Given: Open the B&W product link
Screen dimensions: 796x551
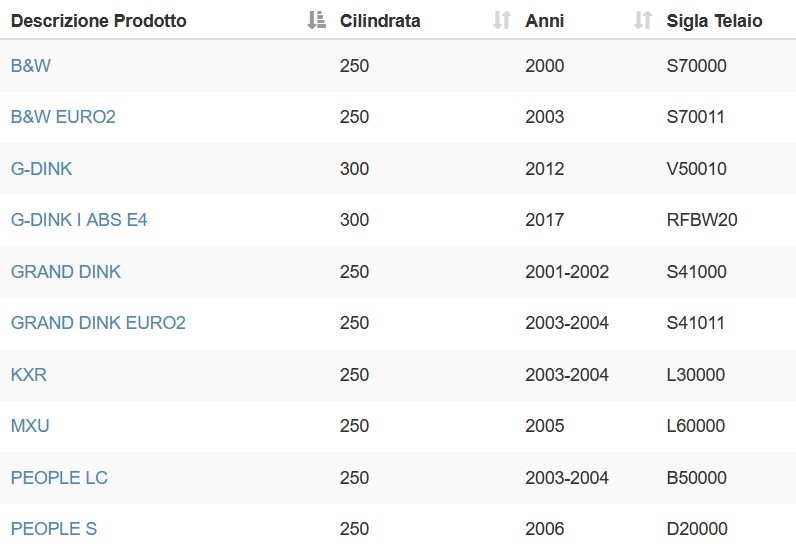Looking at the screenshot, I should pyautogui.click(x=30, y=66).
